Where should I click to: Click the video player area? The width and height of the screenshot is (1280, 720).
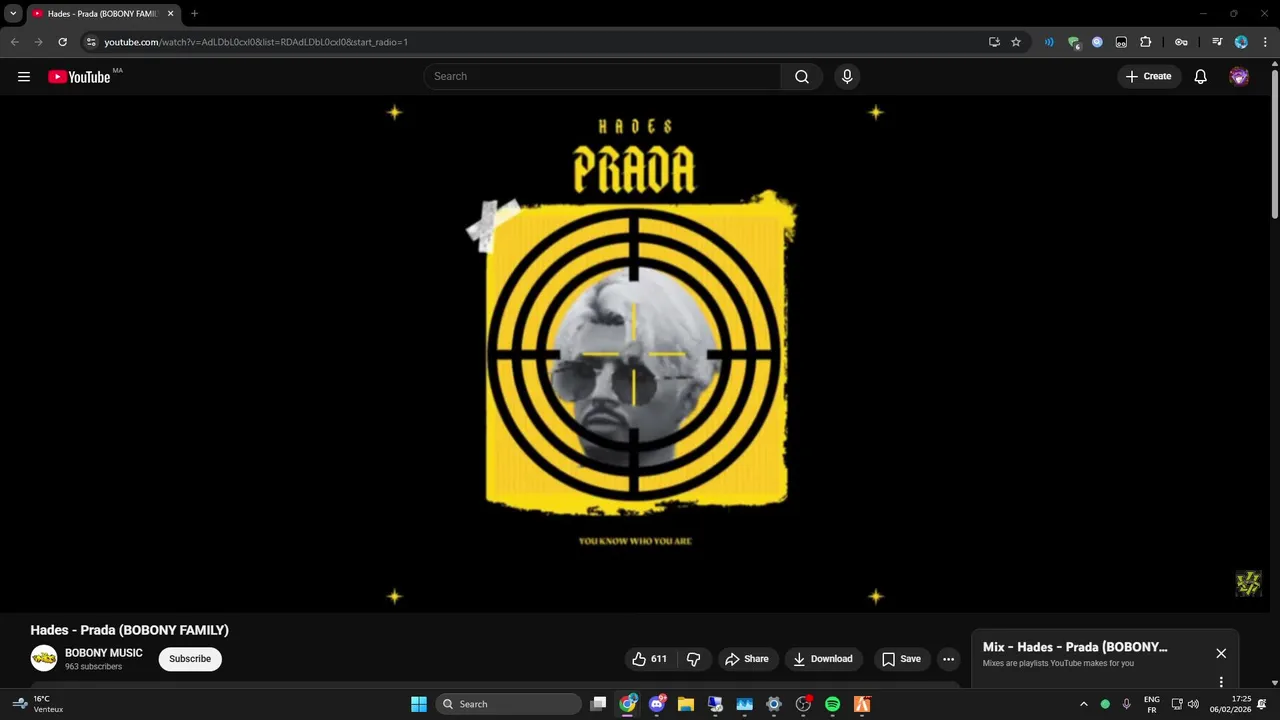[636, 354]
